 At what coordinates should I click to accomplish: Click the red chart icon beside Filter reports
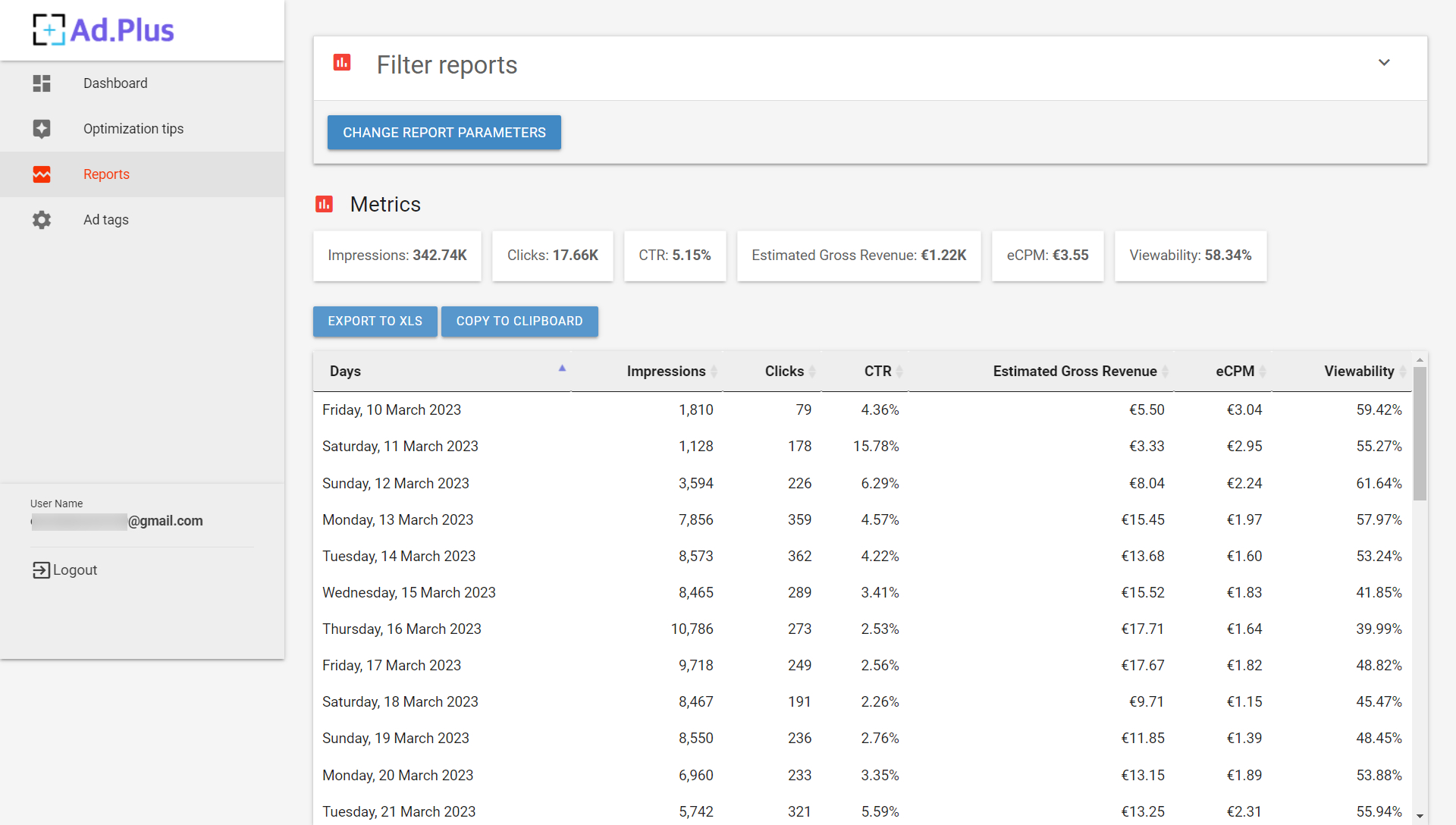tap(342, 64)
